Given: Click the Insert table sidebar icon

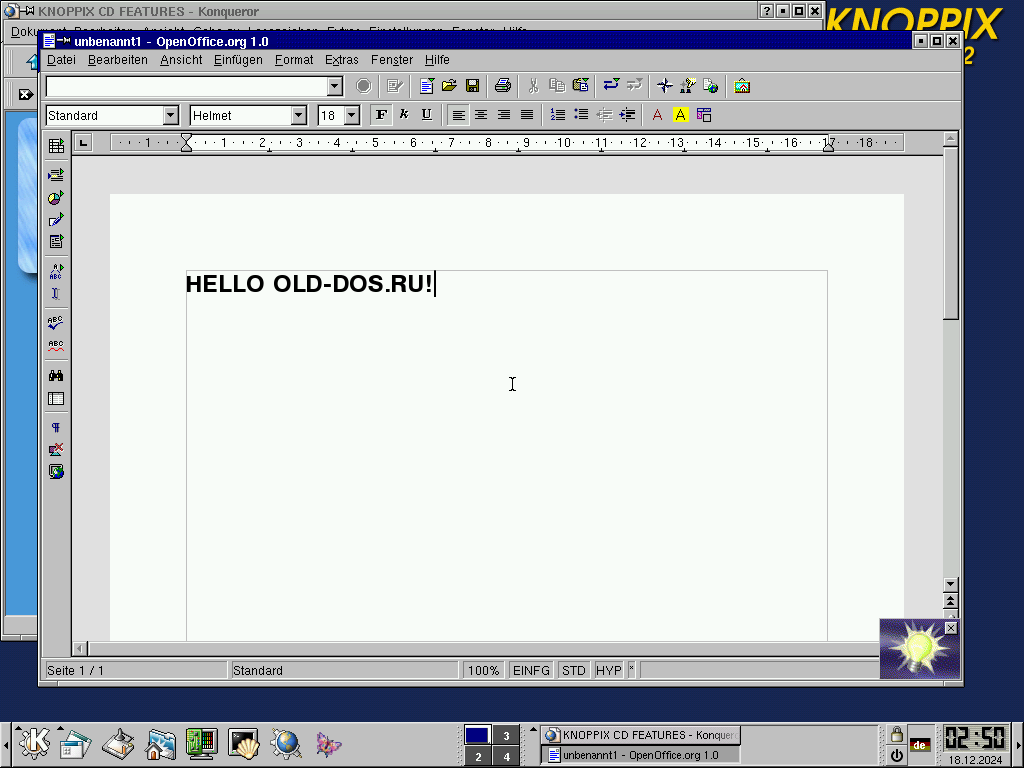Looking at the screenshot, I should (x=56, y=146).
